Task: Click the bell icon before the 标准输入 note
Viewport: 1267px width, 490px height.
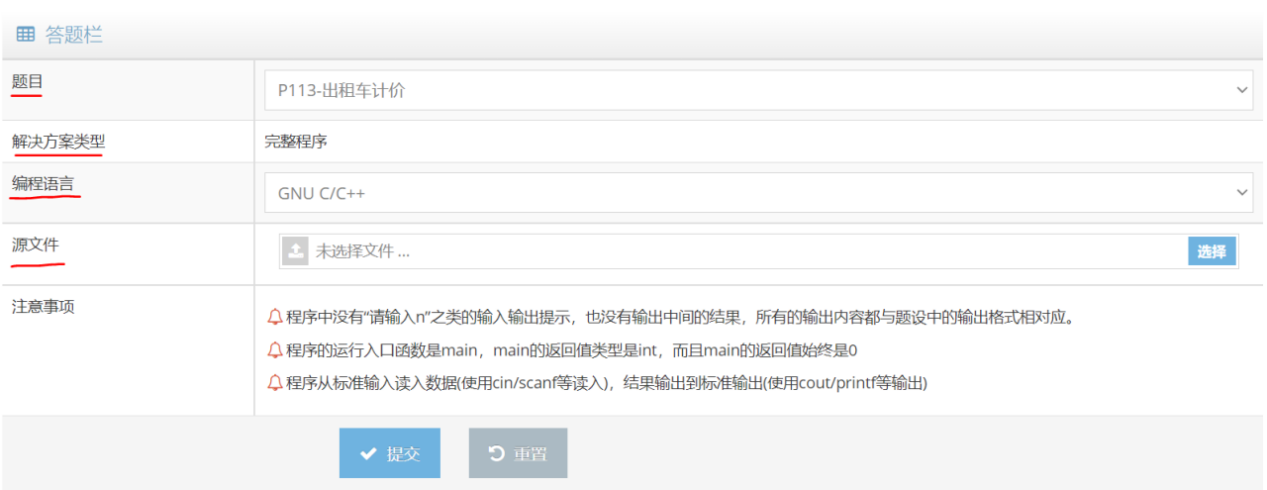Action: point(275,382)
